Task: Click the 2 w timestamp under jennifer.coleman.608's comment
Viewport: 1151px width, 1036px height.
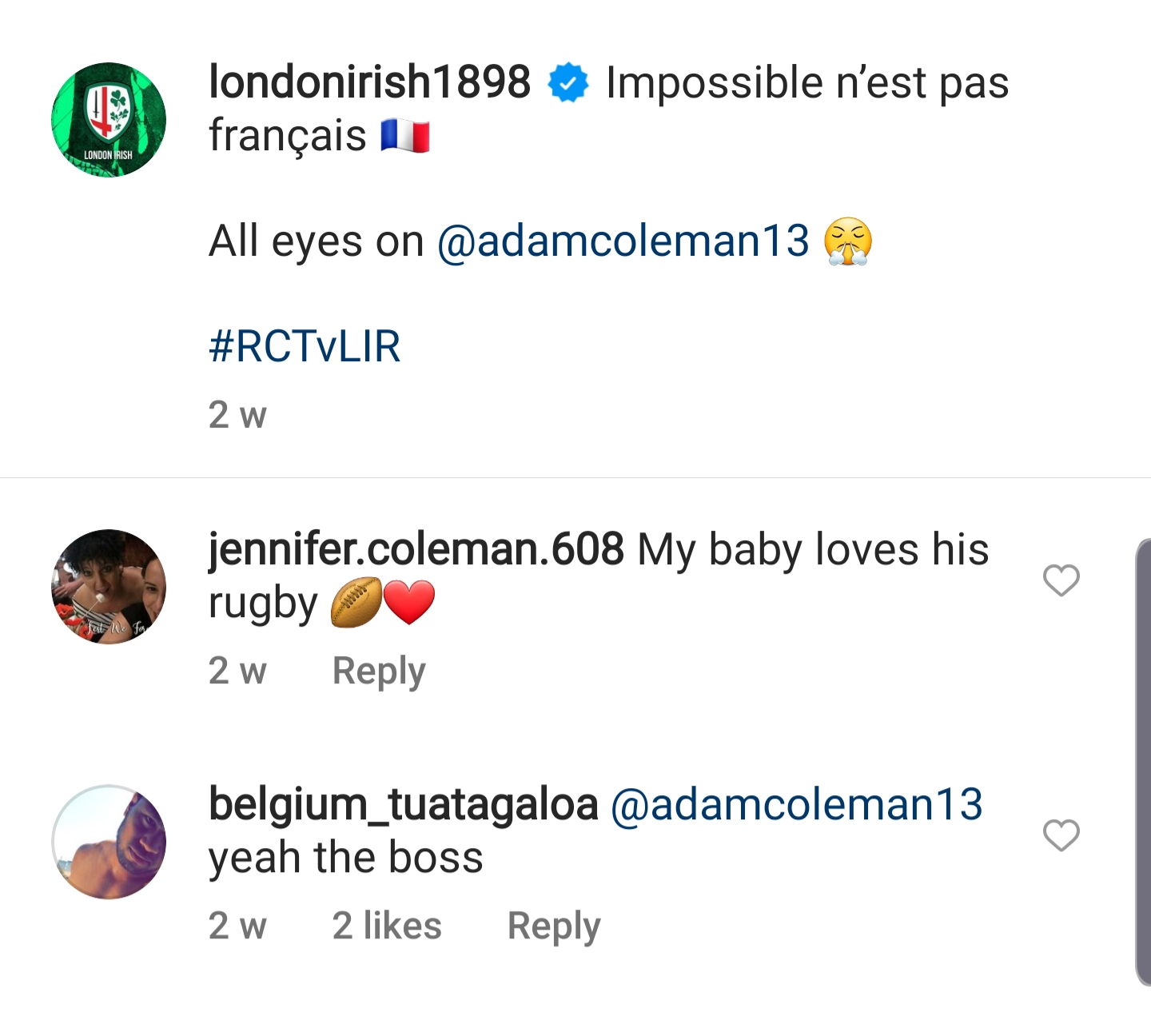Action: [x=237, y=671]
